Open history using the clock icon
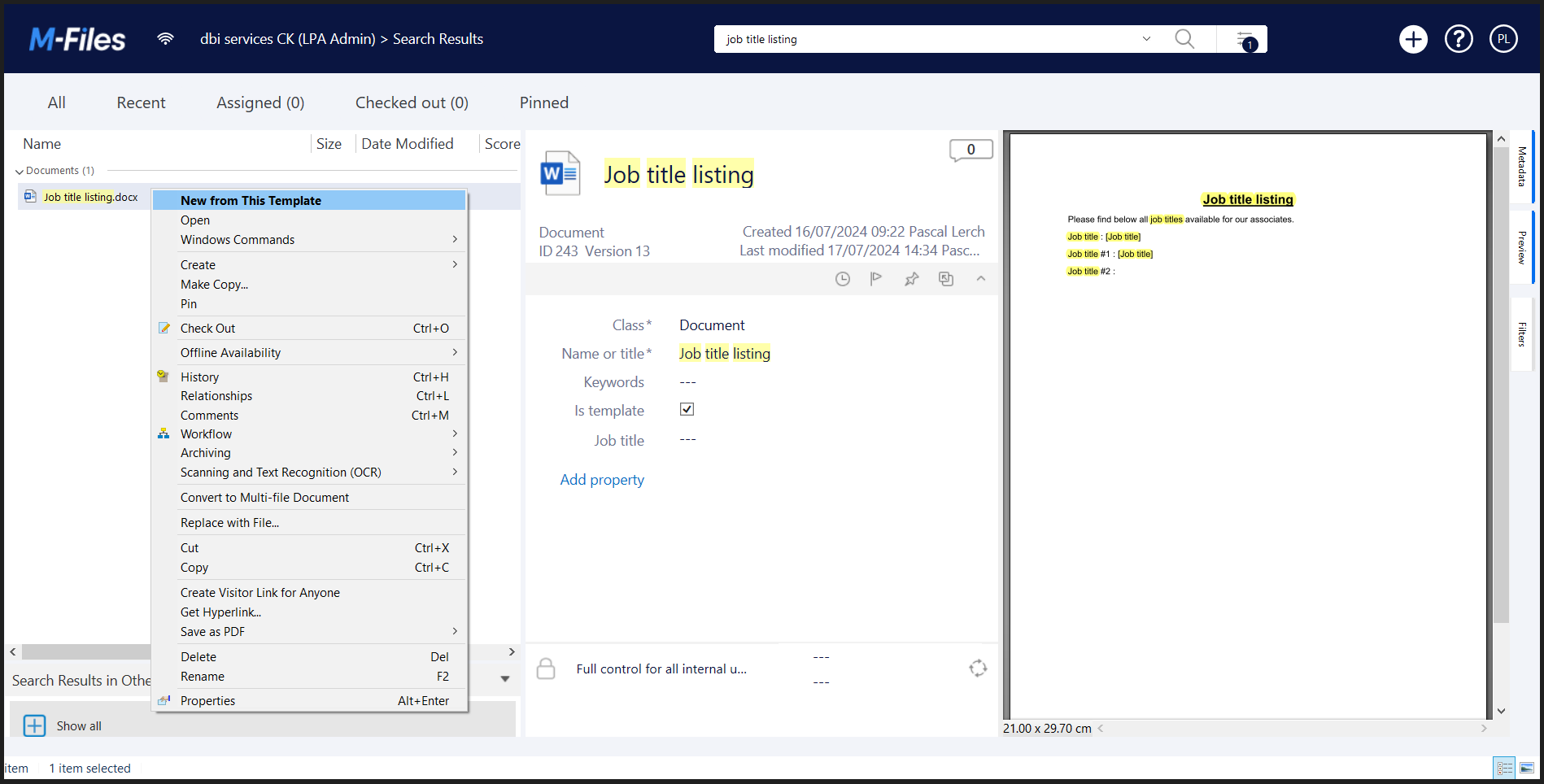 tap(843, 279)
